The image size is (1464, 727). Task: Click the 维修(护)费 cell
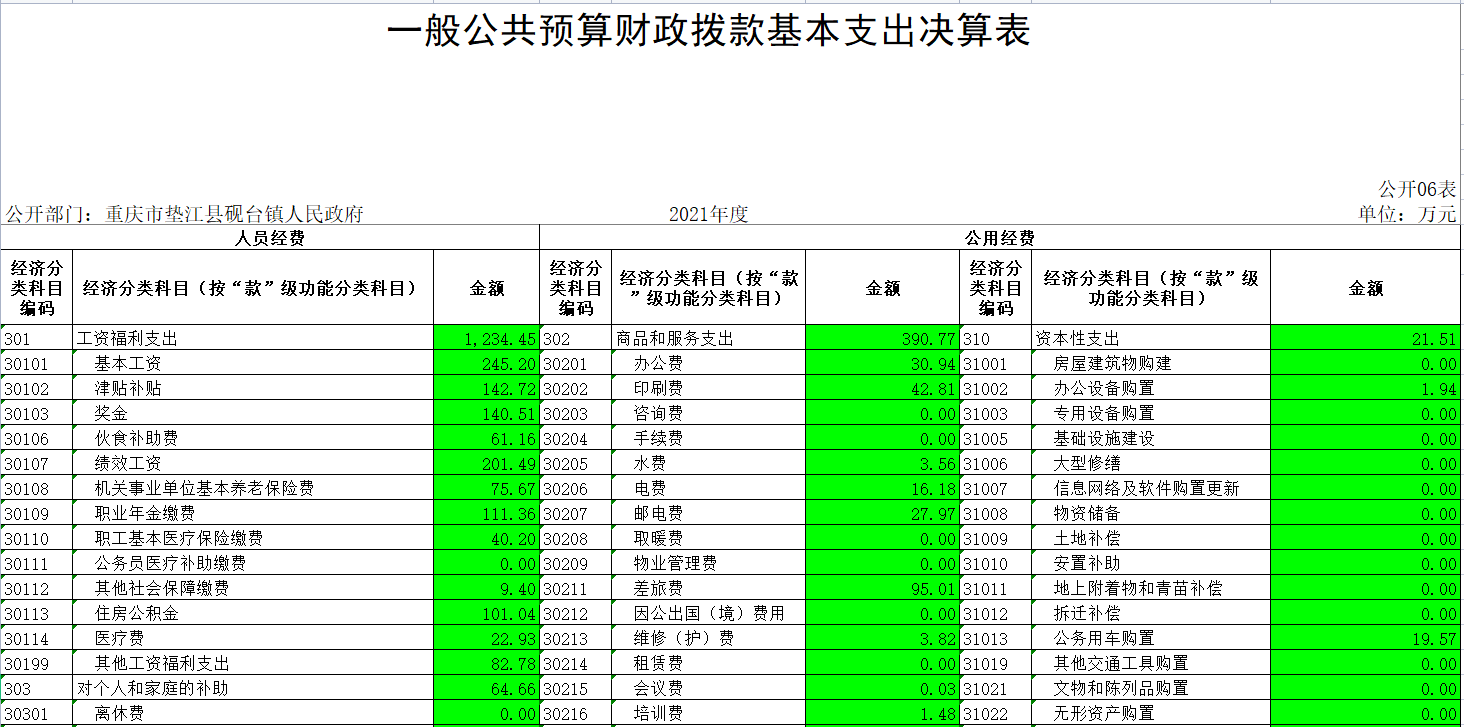pyautogui.click(x=708, y=638)
